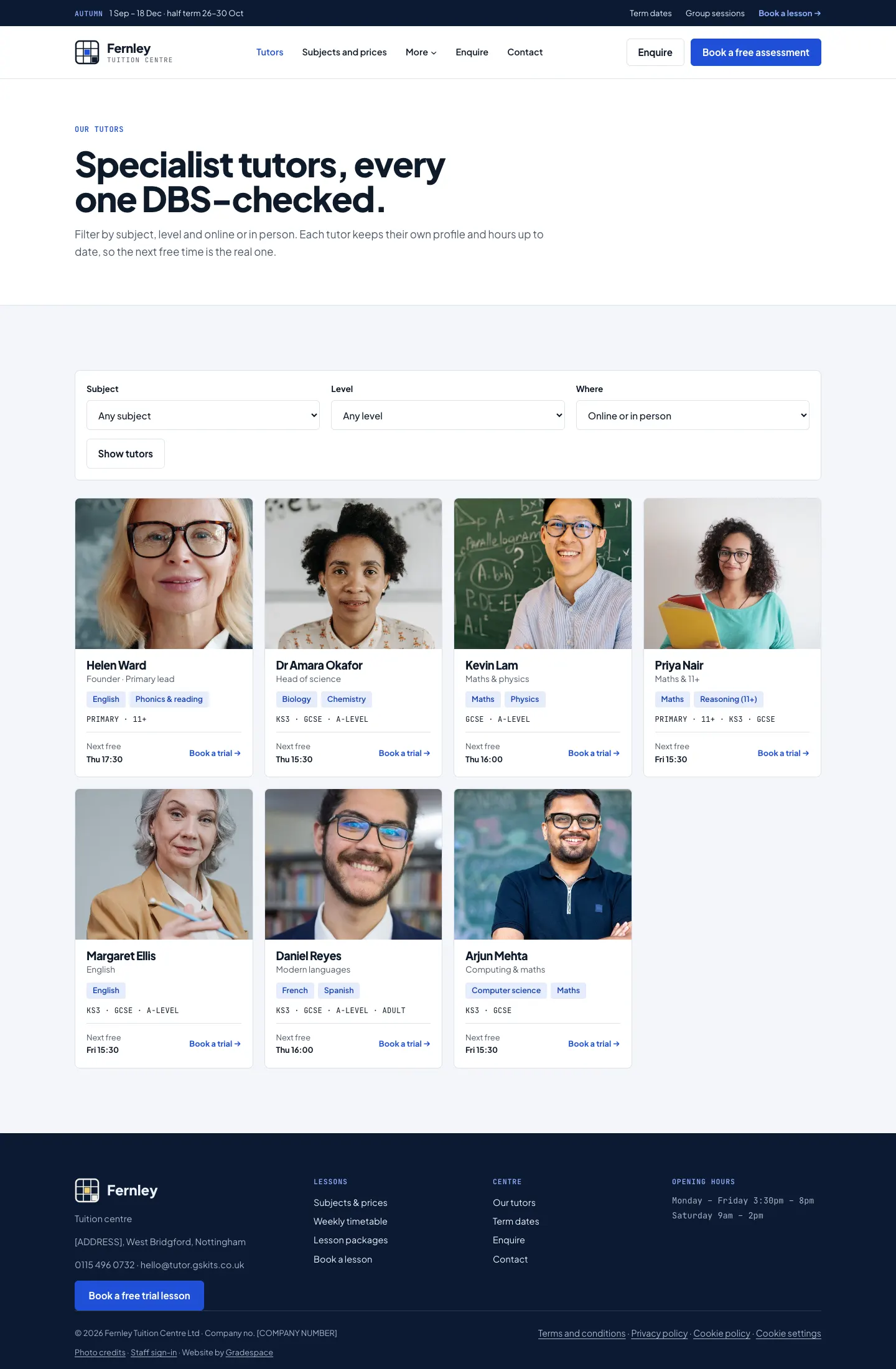Book a trial with Priya Nair
The height and width of the screenshot is (1369, 896).
783,753
